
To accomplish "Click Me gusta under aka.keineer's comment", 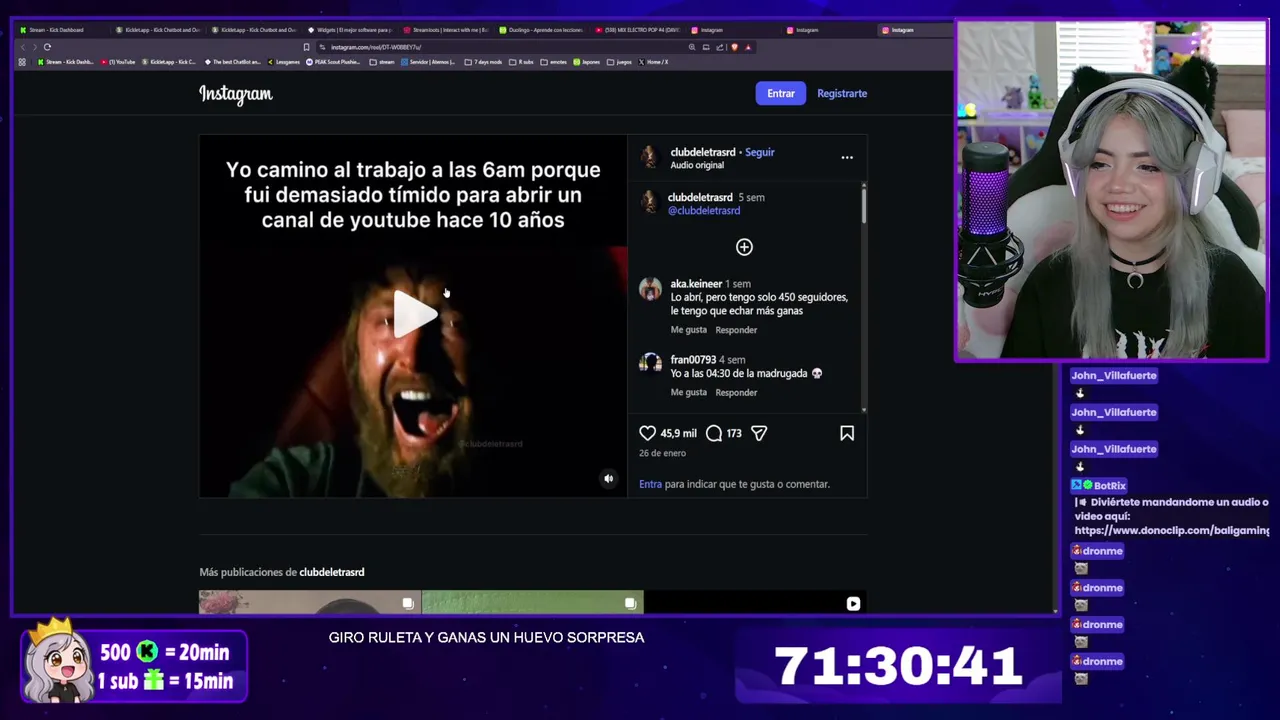I will (x=689, y=330).
